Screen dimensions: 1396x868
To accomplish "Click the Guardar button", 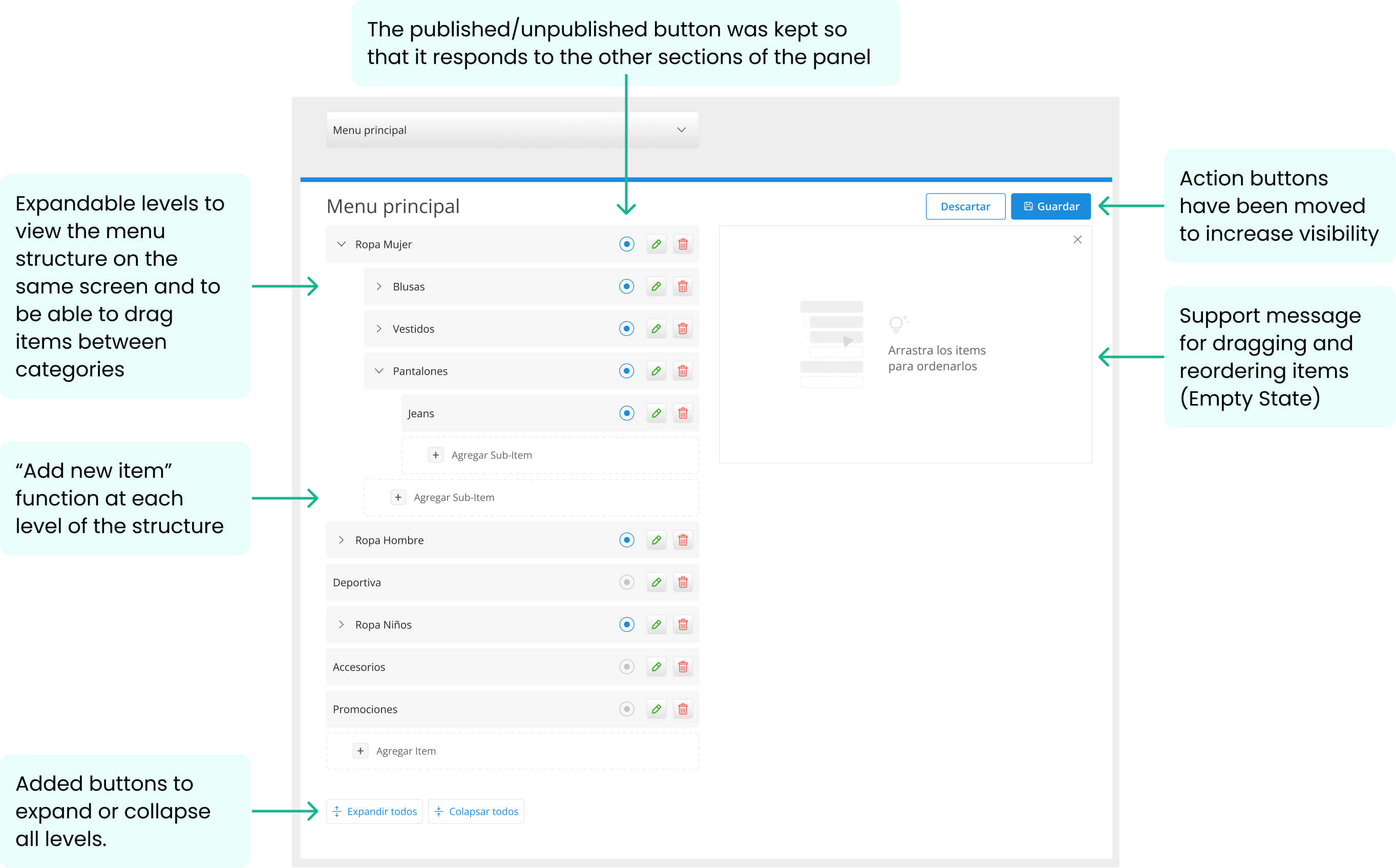I will (1050, 206).
